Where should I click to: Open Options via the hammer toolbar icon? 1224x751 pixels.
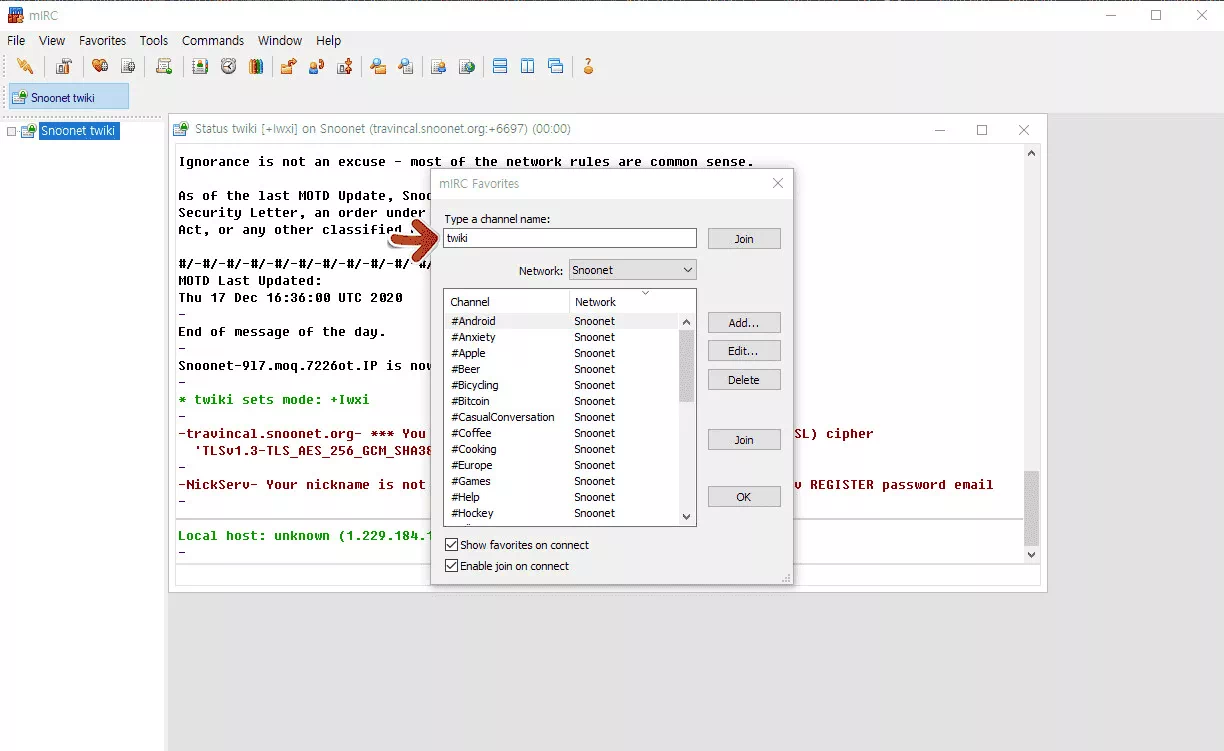click(64, 67)
